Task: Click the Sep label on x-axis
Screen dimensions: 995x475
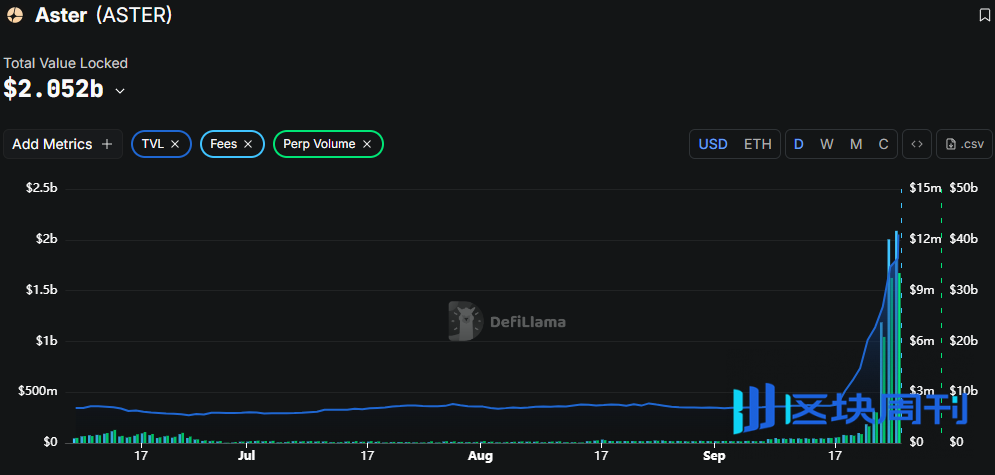Action: pos(715,455)
